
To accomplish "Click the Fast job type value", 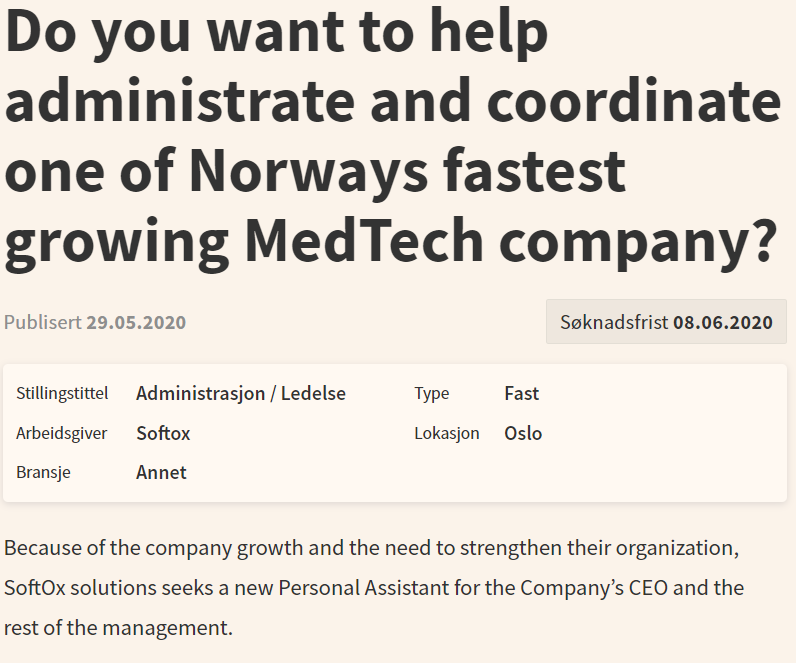I will tap(521, 393).
